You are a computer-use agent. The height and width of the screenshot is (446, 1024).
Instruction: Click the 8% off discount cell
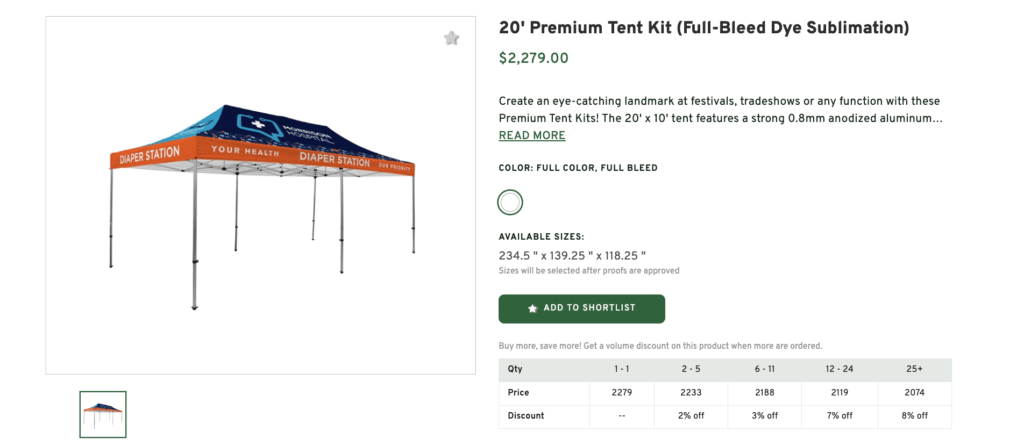coord(914,416)
